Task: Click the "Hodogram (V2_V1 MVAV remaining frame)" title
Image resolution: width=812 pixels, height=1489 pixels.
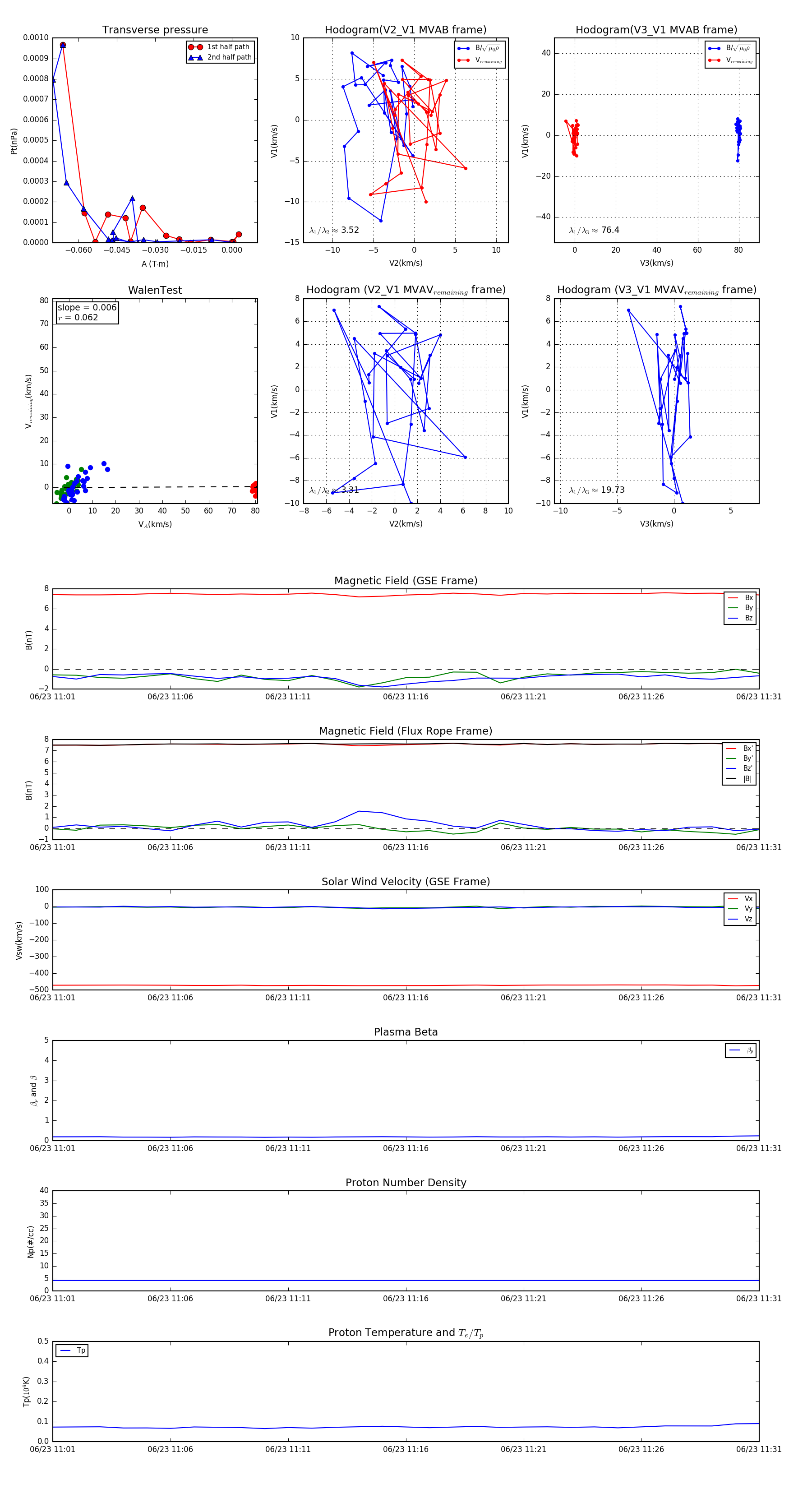Action: pyautogui.click(x=406, y=290)
